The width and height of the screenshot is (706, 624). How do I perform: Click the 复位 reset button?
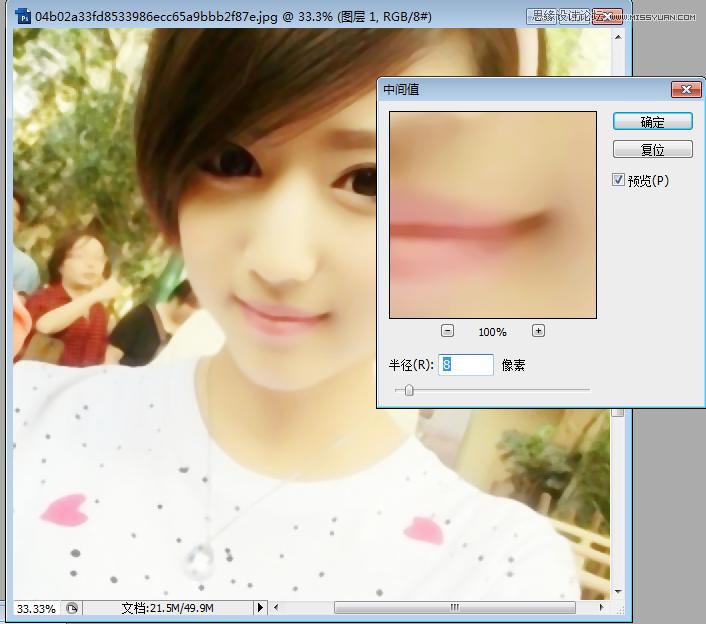point(652,149)
